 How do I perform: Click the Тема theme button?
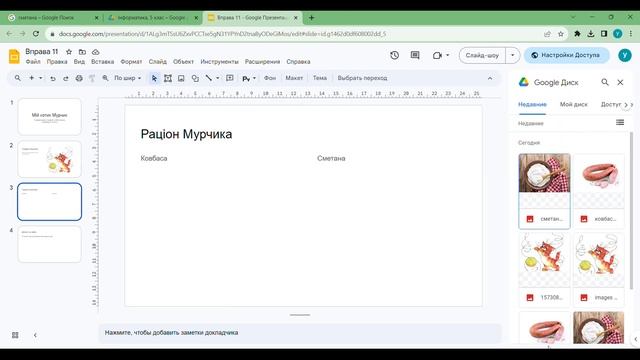[x=320, y=78]
